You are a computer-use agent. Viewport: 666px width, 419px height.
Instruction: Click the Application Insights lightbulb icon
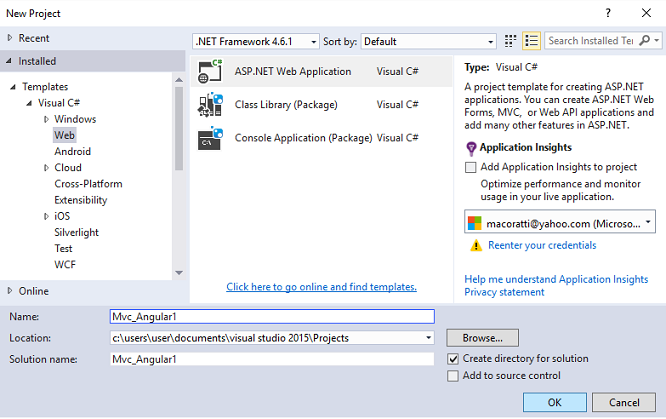pos(471,148)
